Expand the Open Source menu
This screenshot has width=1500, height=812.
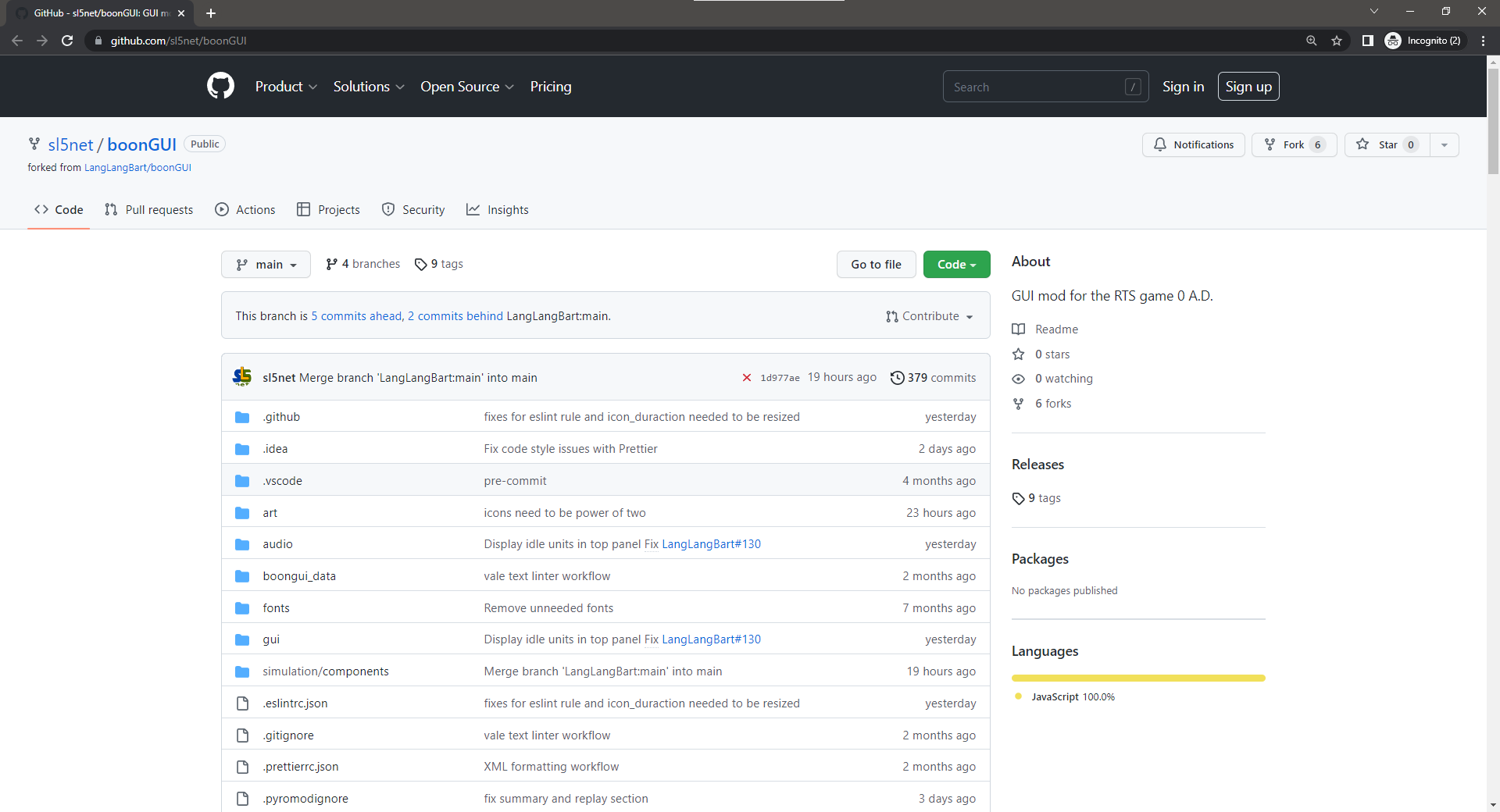pyautogui.click(x=467, y=87)
